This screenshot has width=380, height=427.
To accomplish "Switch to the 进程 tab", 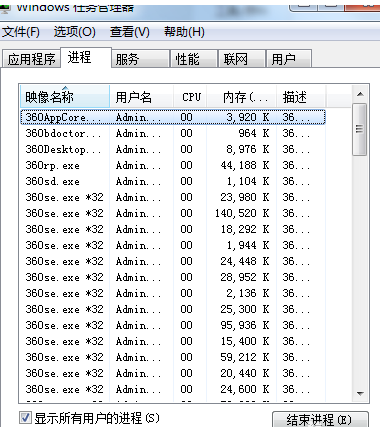I will tap(86, 58).
